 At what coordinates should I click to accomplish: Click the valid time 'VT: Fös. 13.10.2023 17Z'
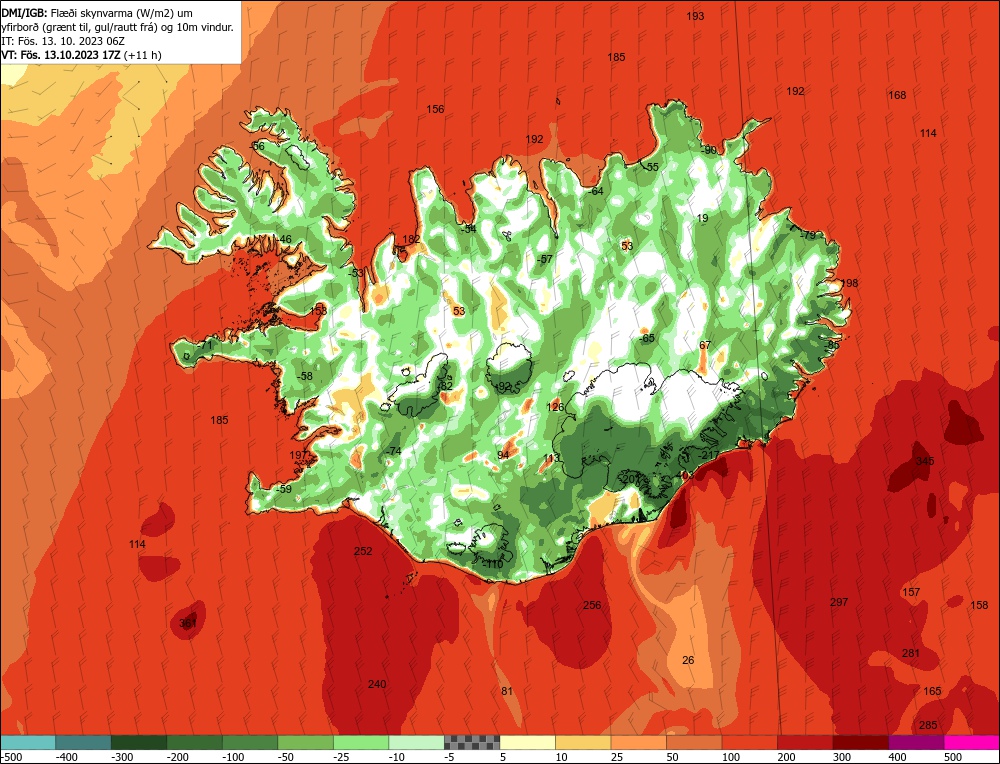[61, 55]
